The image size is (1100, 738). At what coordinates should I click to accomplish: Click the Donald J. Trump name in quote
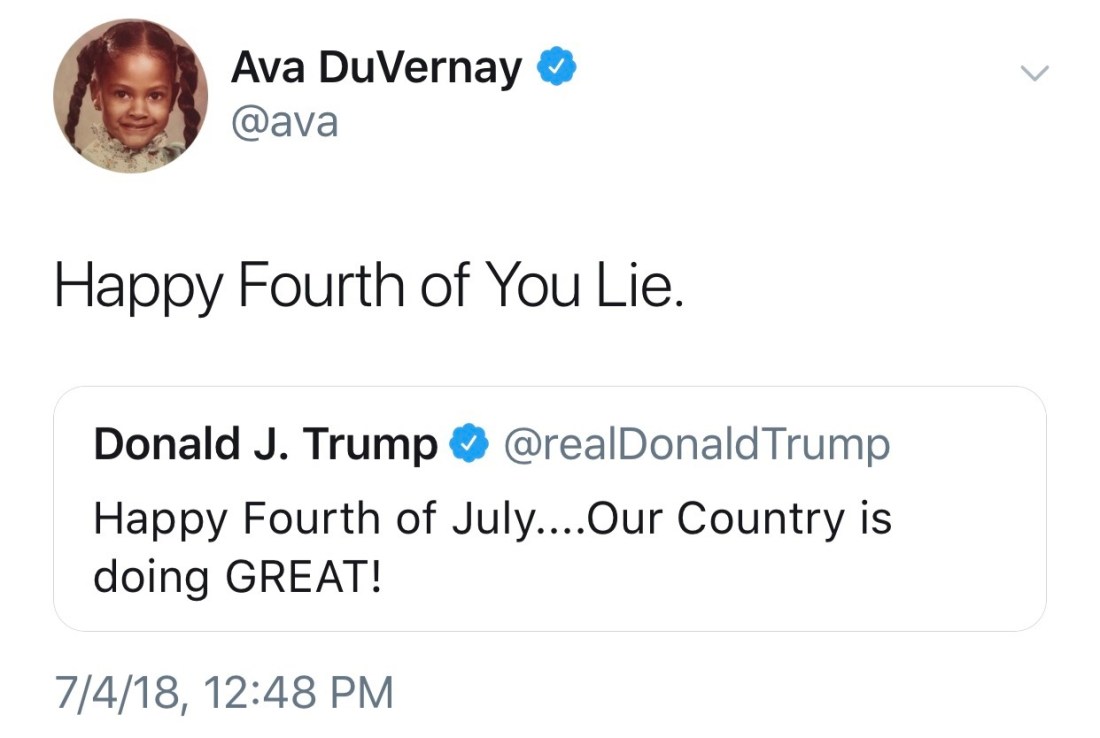(265, 445)
